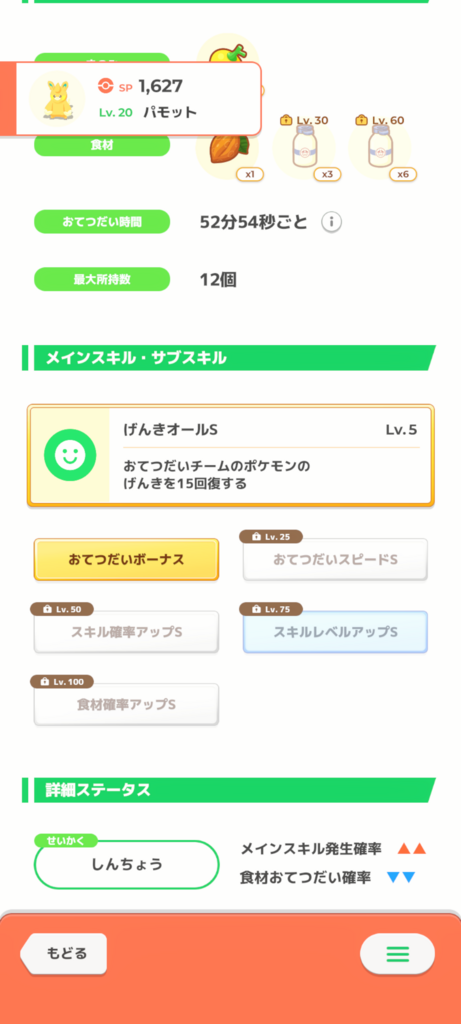This screenshot has width=461, height=1024.
Task: Tap locked おてつだいスピードS sub skill
Action: point(335,559)
